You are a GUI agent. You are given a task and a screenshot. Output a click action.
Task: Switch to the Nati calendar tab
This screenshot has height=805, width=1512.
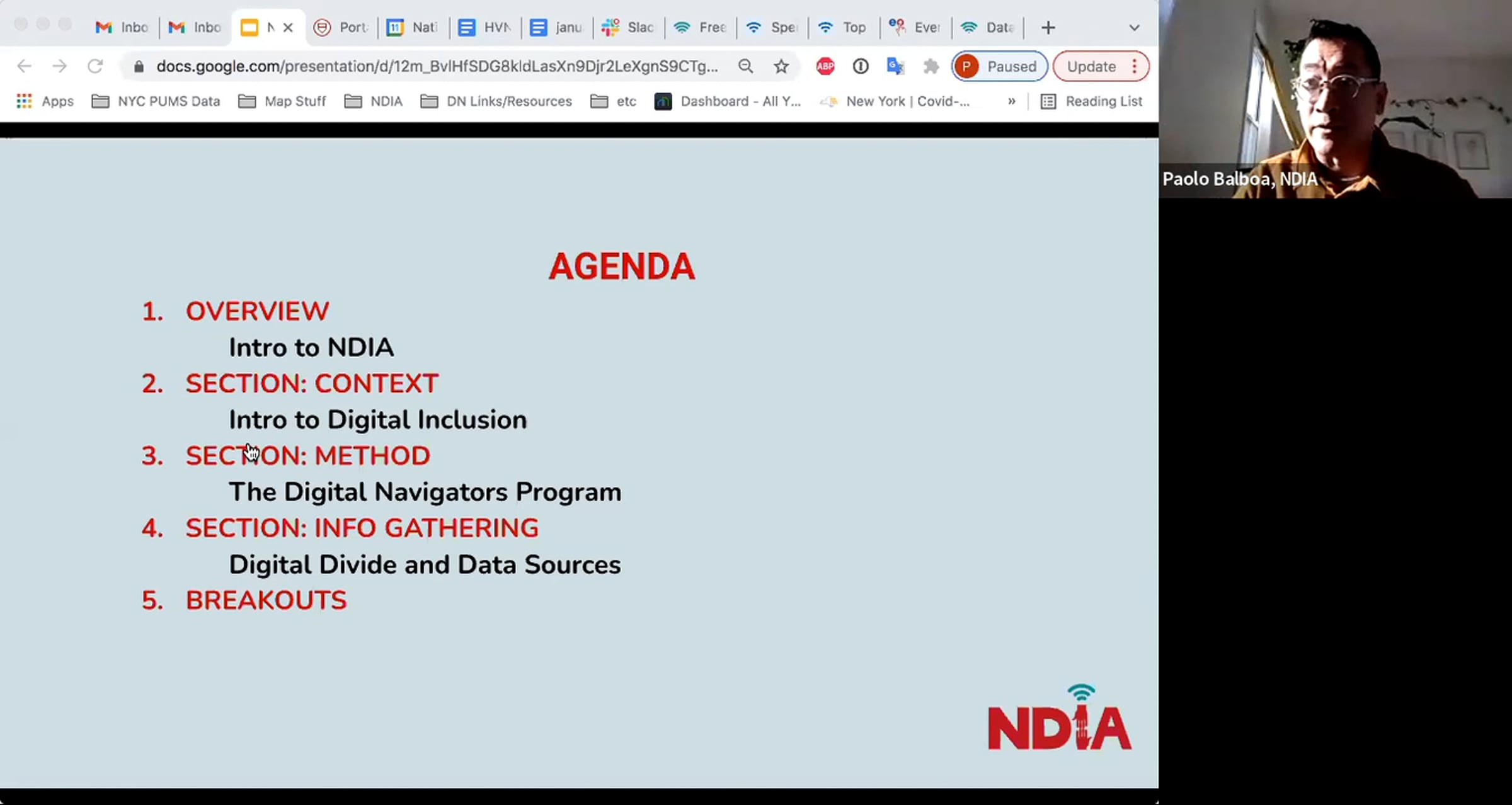point(413,28)
